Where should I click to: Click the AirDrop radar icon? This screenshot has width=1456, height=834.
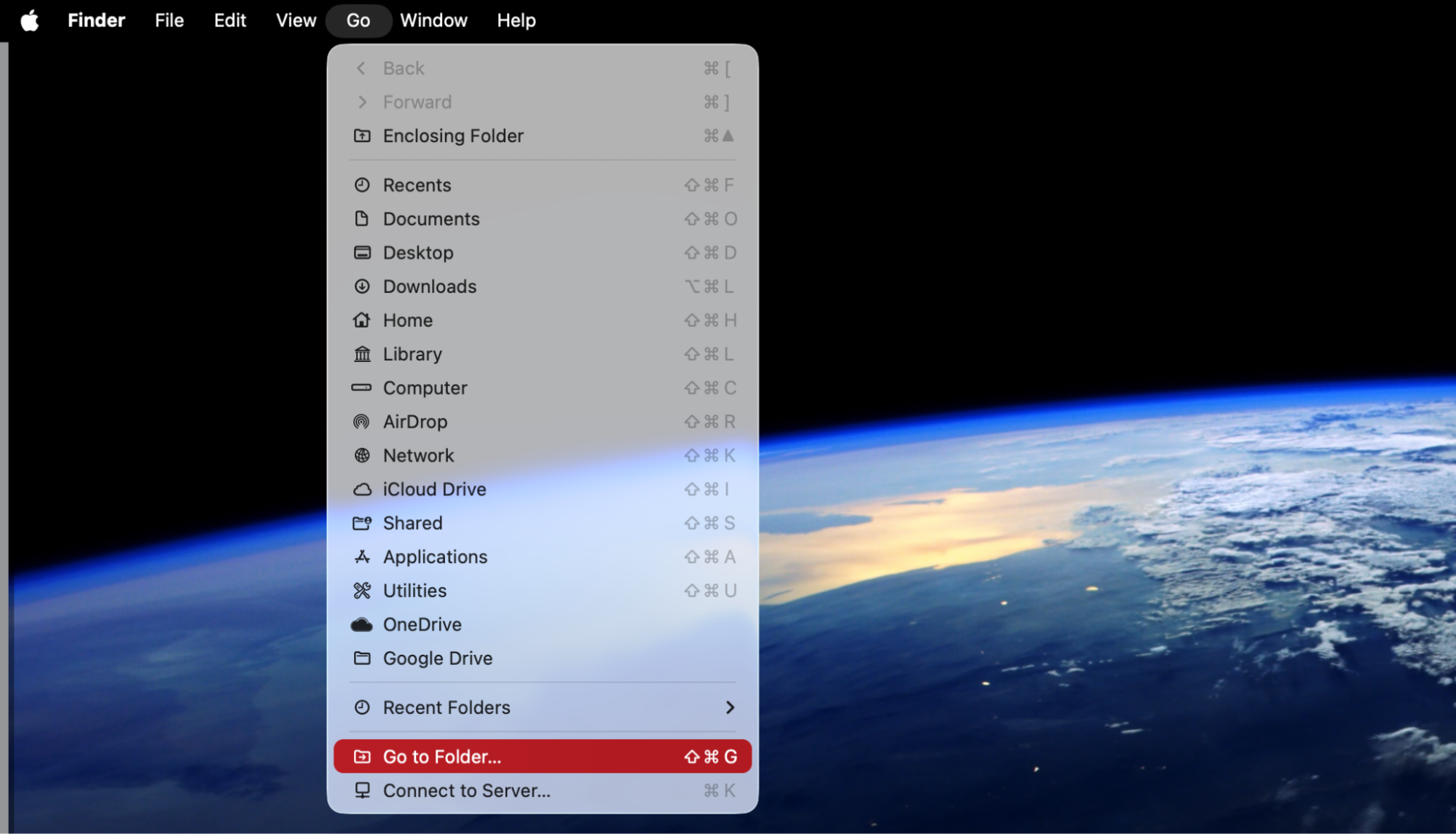coord(362,422)
